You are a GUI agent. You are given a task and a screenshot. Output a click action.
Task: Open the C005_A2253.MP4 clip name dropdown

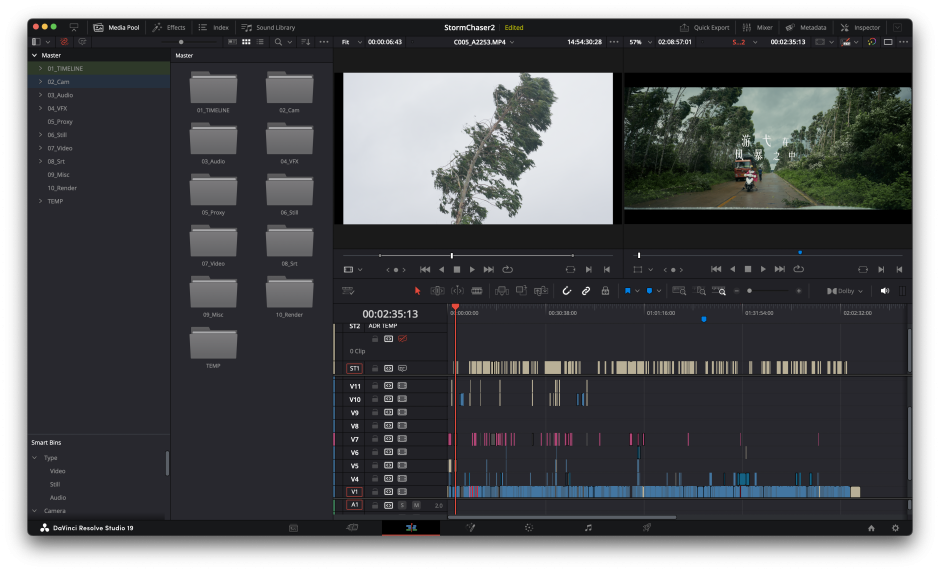coord(484,42)
